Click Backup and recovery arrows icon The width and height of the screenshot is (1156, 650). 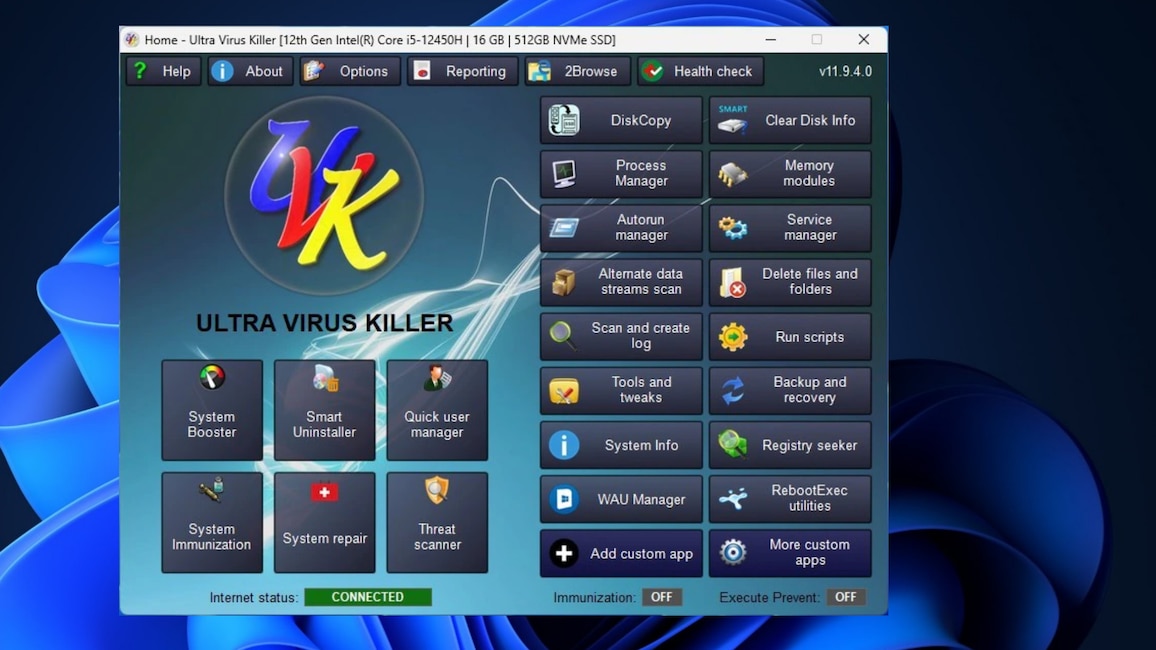(733, 391)
